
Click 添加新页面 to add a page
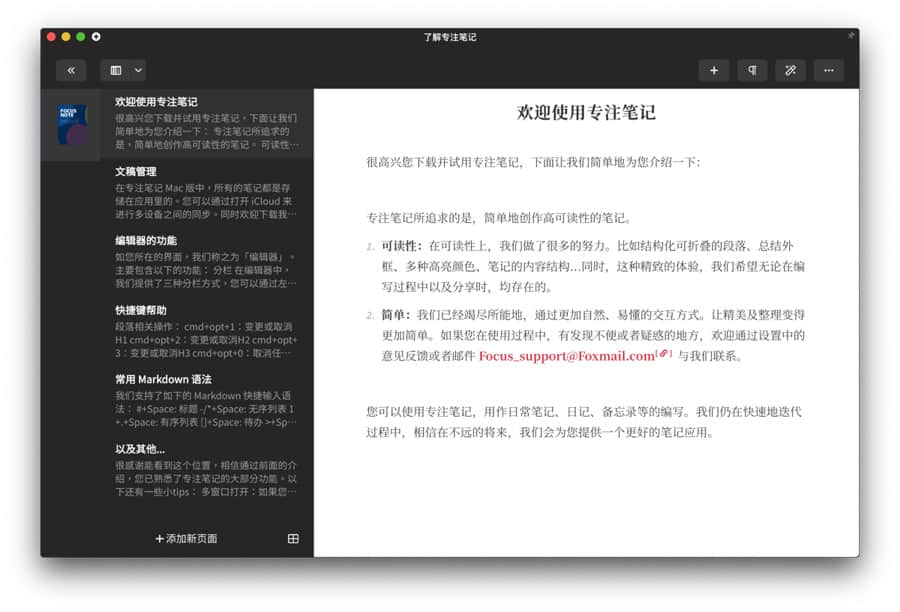tap(186, 538)
